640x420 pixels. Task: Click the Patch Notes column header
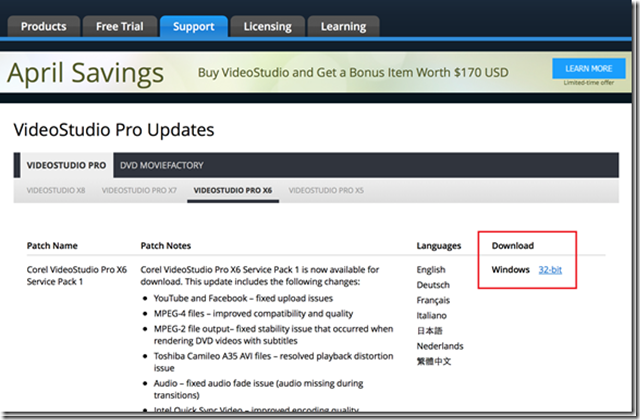(x=166, y=246)
